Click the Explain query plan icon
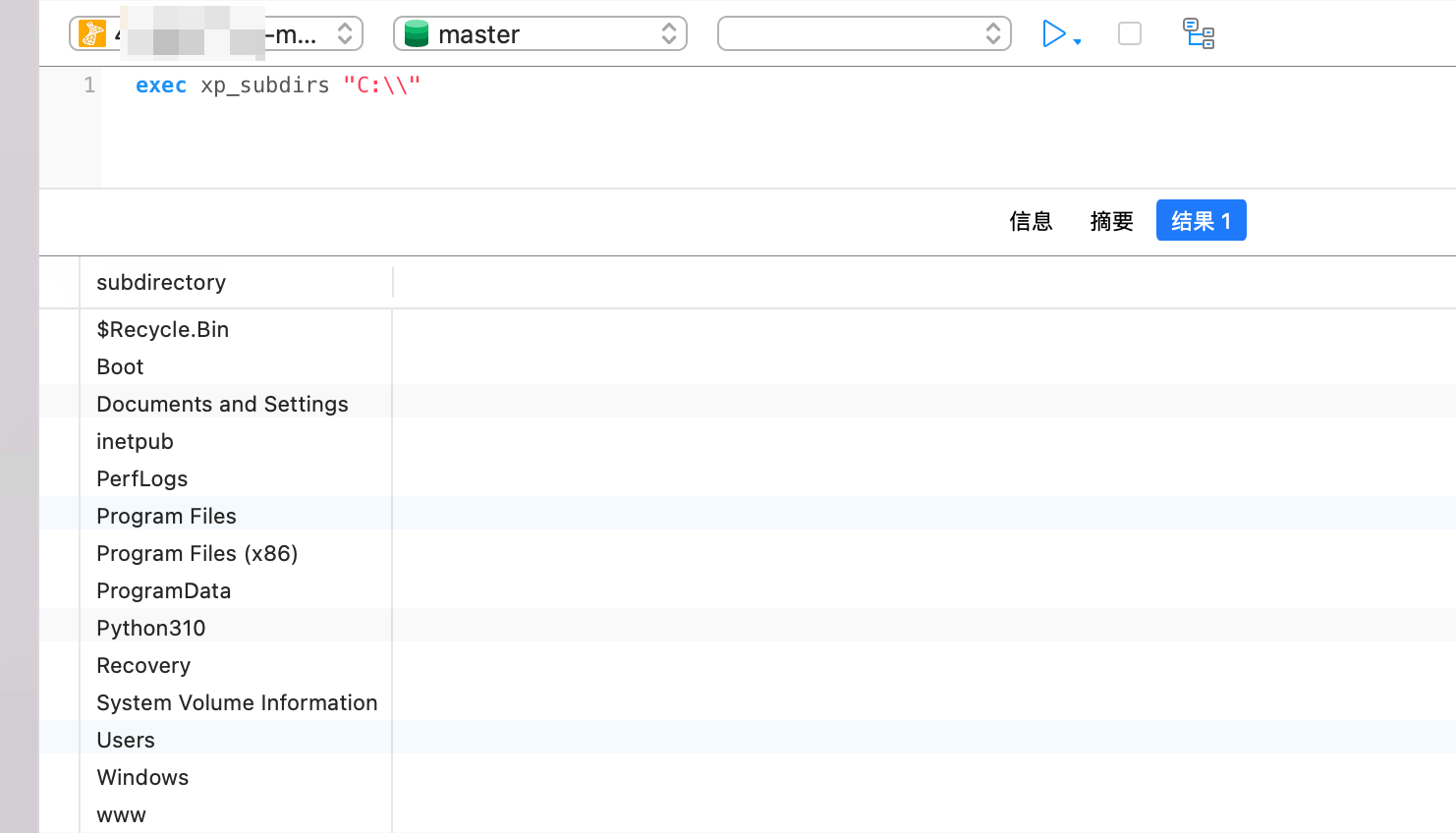This screenshot has height=833, width=1456. coord(1198,34)
